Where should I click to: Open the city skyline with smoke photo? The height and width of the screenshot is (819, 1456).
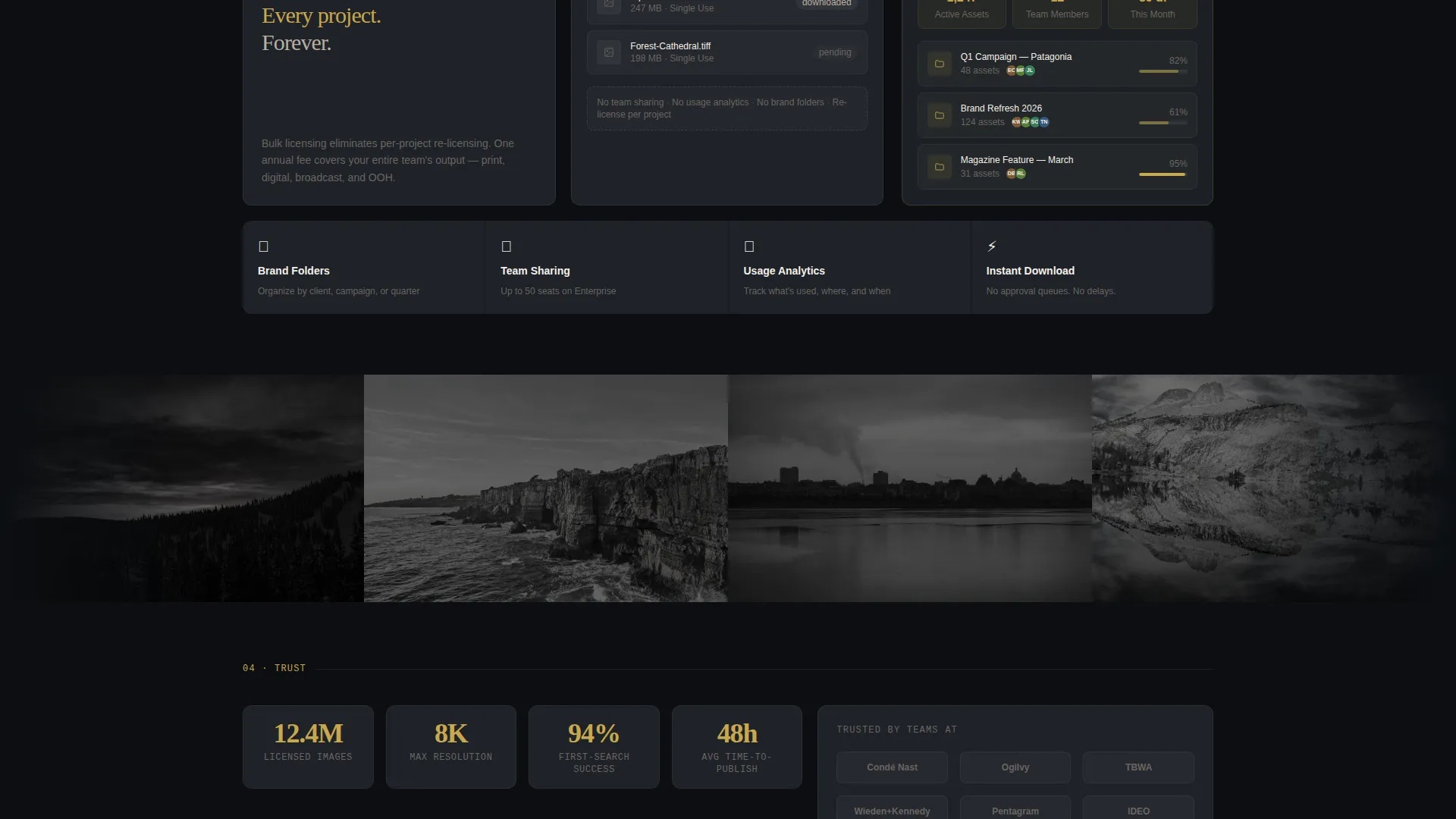[910, 488]
